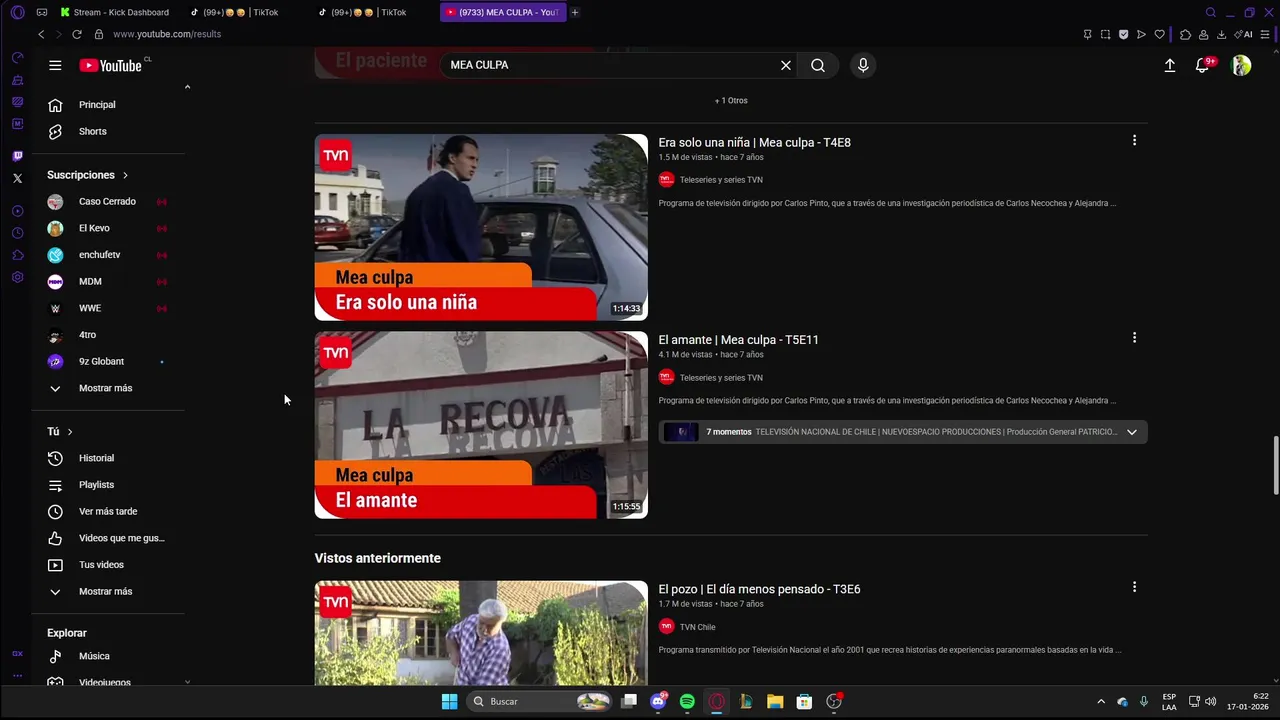Open Historial in the sidebar
Image resolution: width=1280 pixels, height=720 pixels.
(110, 458)
